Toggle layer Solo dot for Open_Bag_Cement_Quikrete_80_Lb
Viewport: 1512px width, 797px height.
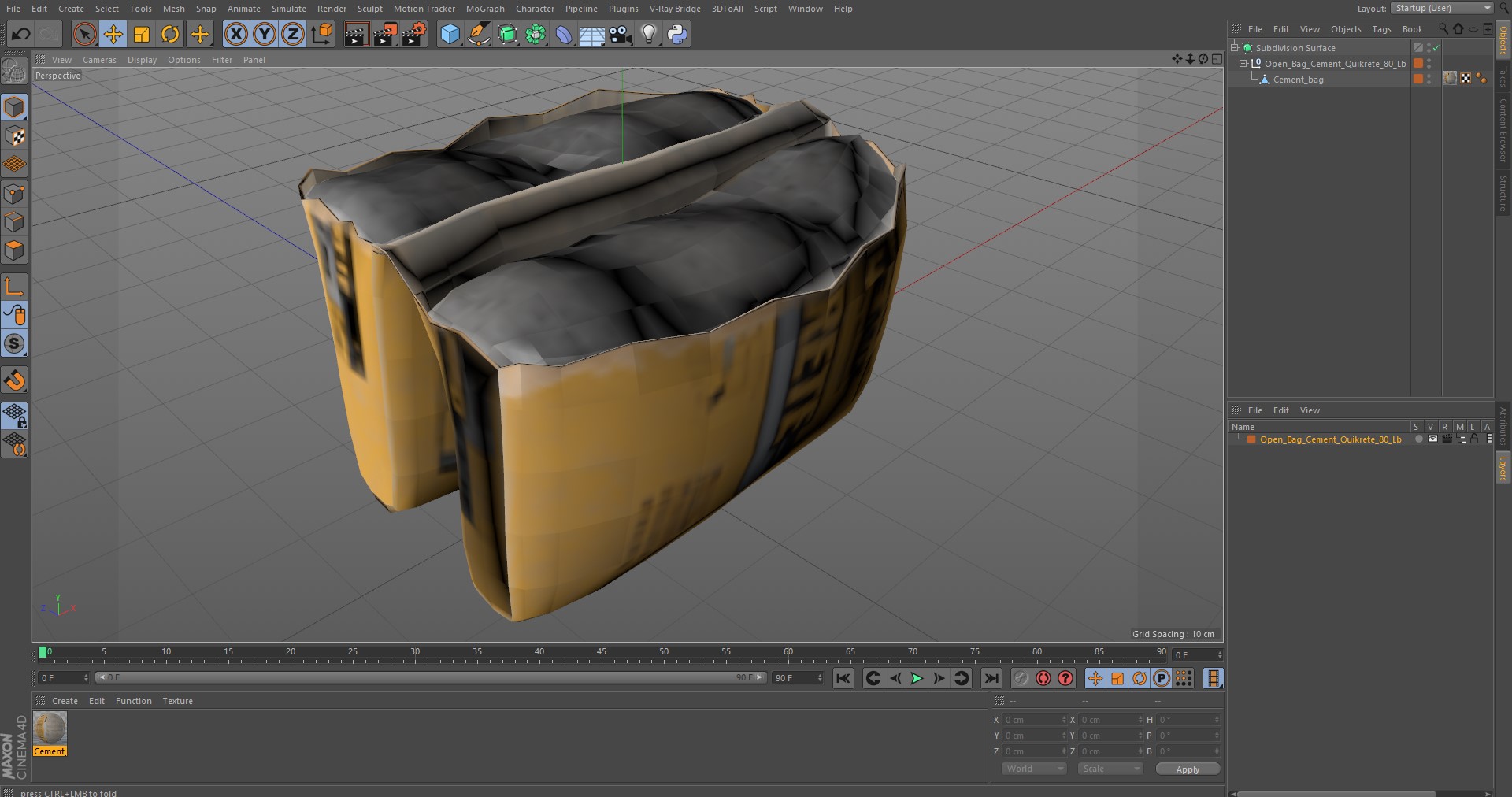pos(1419,439)
